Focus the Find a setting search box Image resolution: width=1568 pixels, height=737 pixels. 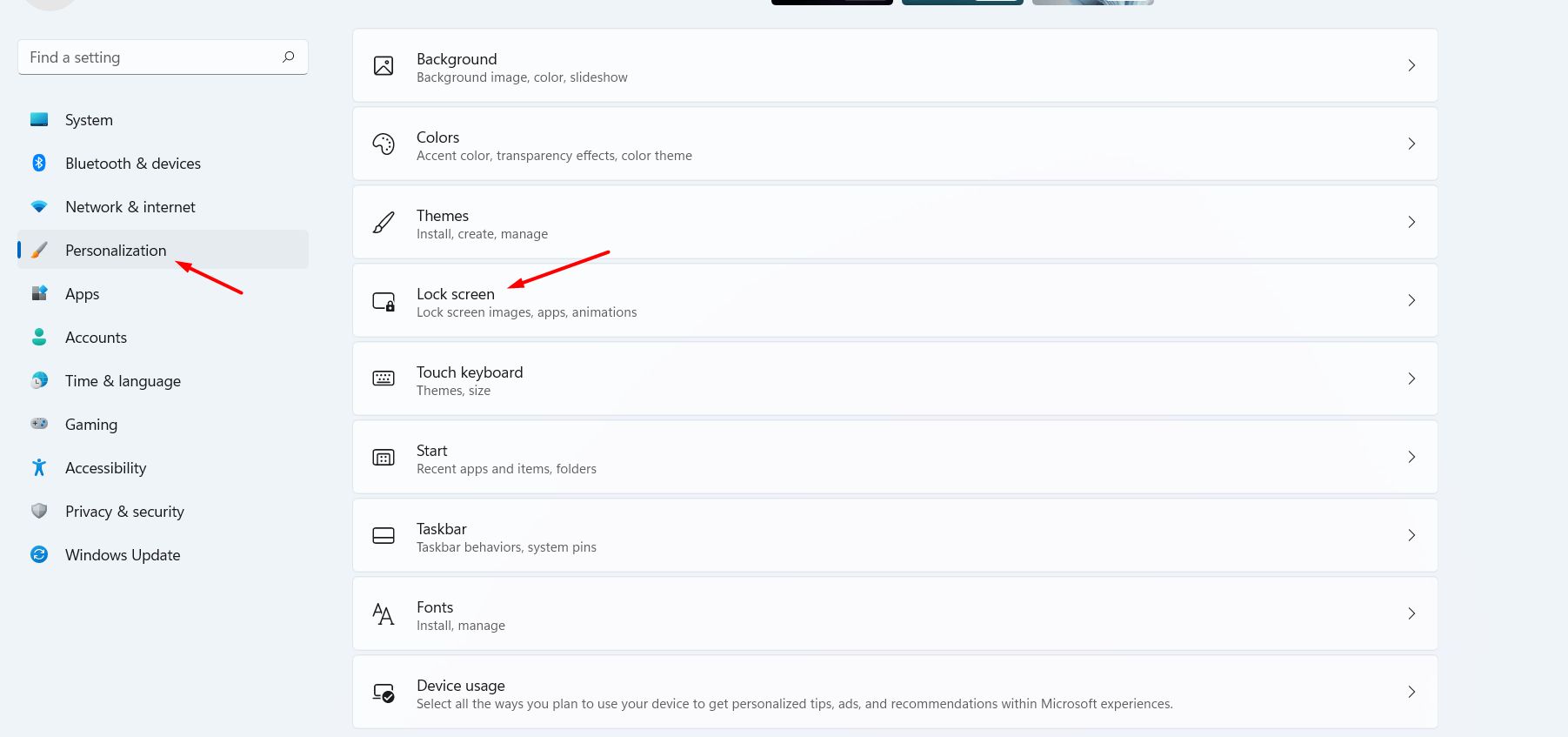148,57
